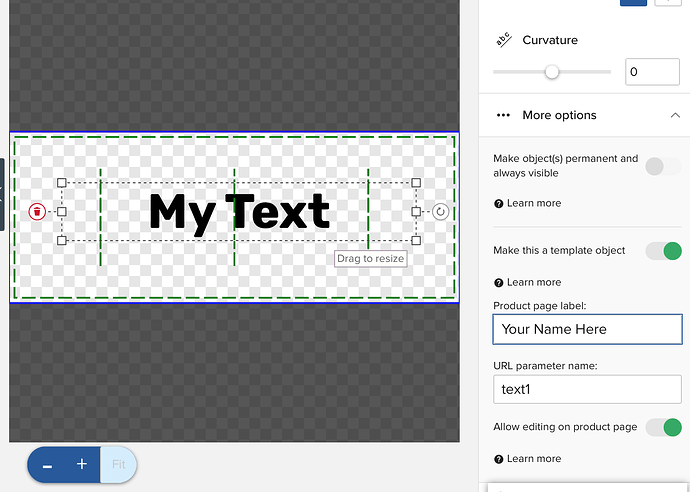Open Learn more under permanent object option

click(x=534, y=203)
